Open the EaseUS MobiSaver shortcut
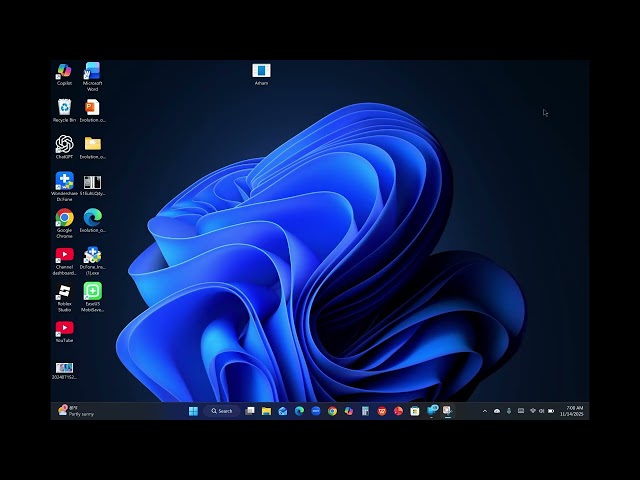The width and height of the screenshot is (640, 480). tap(92, 292)
